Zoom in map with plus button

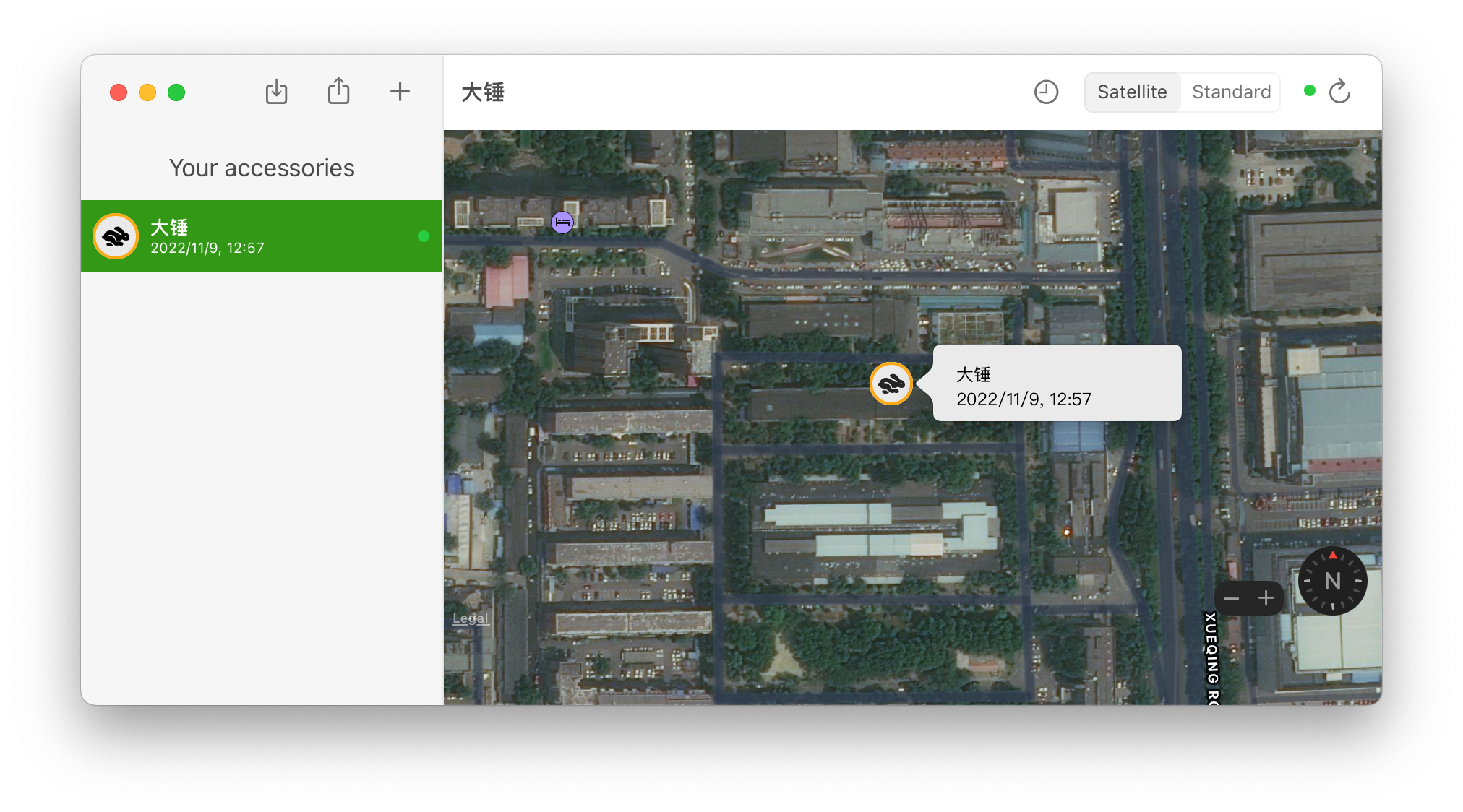point(1266,598)
